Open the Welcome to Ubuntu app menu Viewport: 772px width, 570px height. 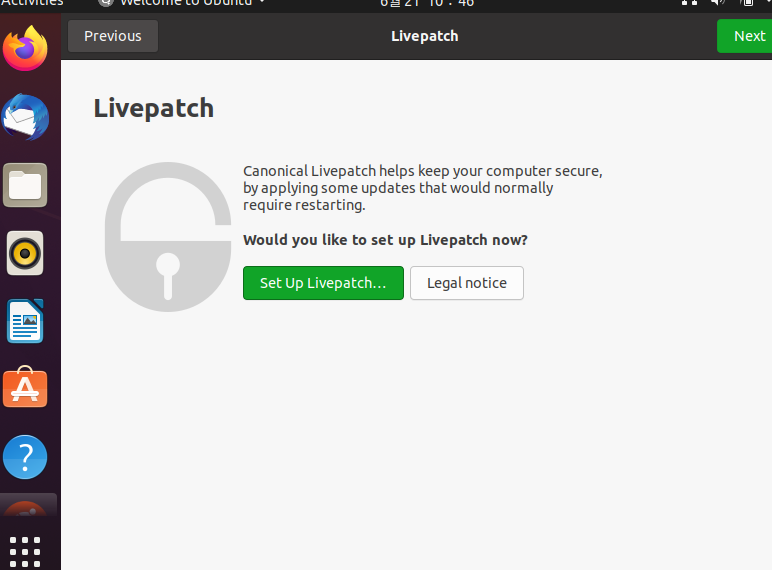pos(182,3)
